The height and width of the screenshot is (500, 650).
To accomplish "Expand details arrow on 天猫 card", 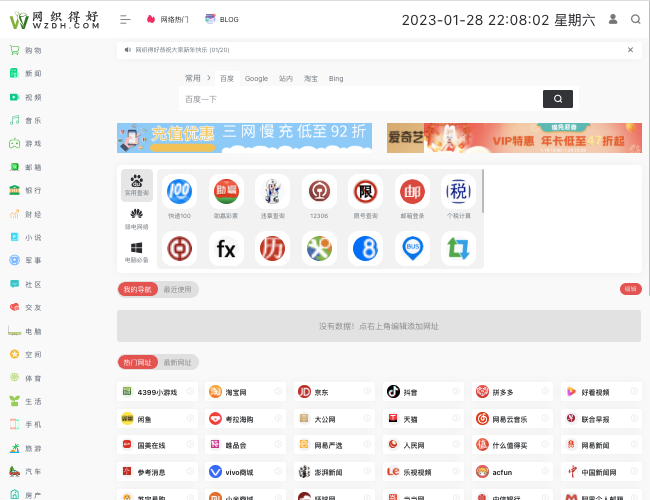I will coord(456,418).
